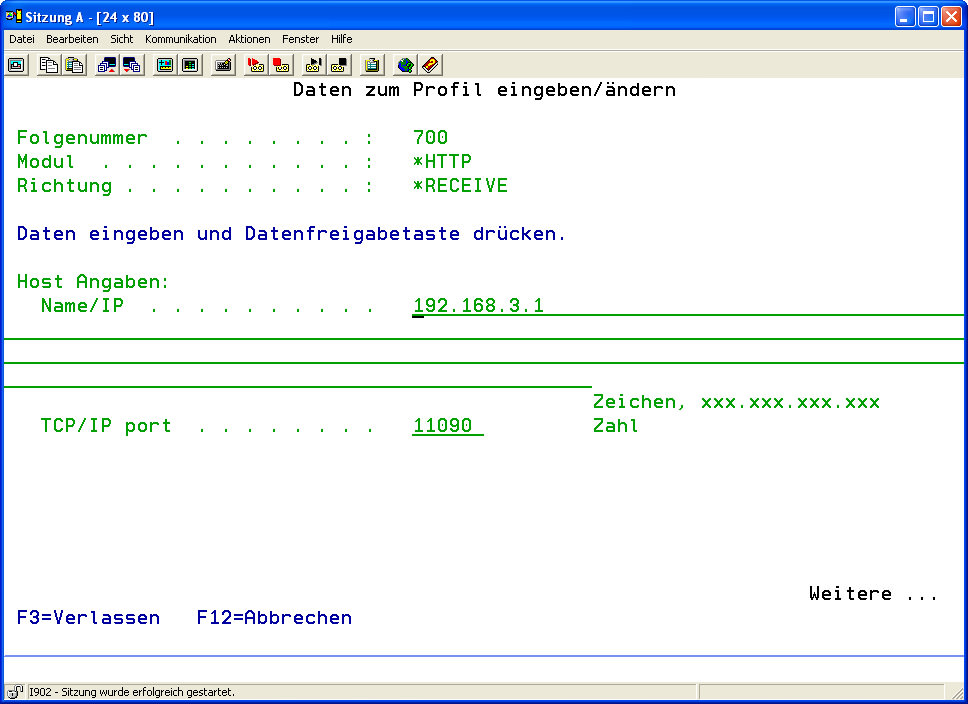Click the Print Screen toolbar icon

(x=16, y=65)
